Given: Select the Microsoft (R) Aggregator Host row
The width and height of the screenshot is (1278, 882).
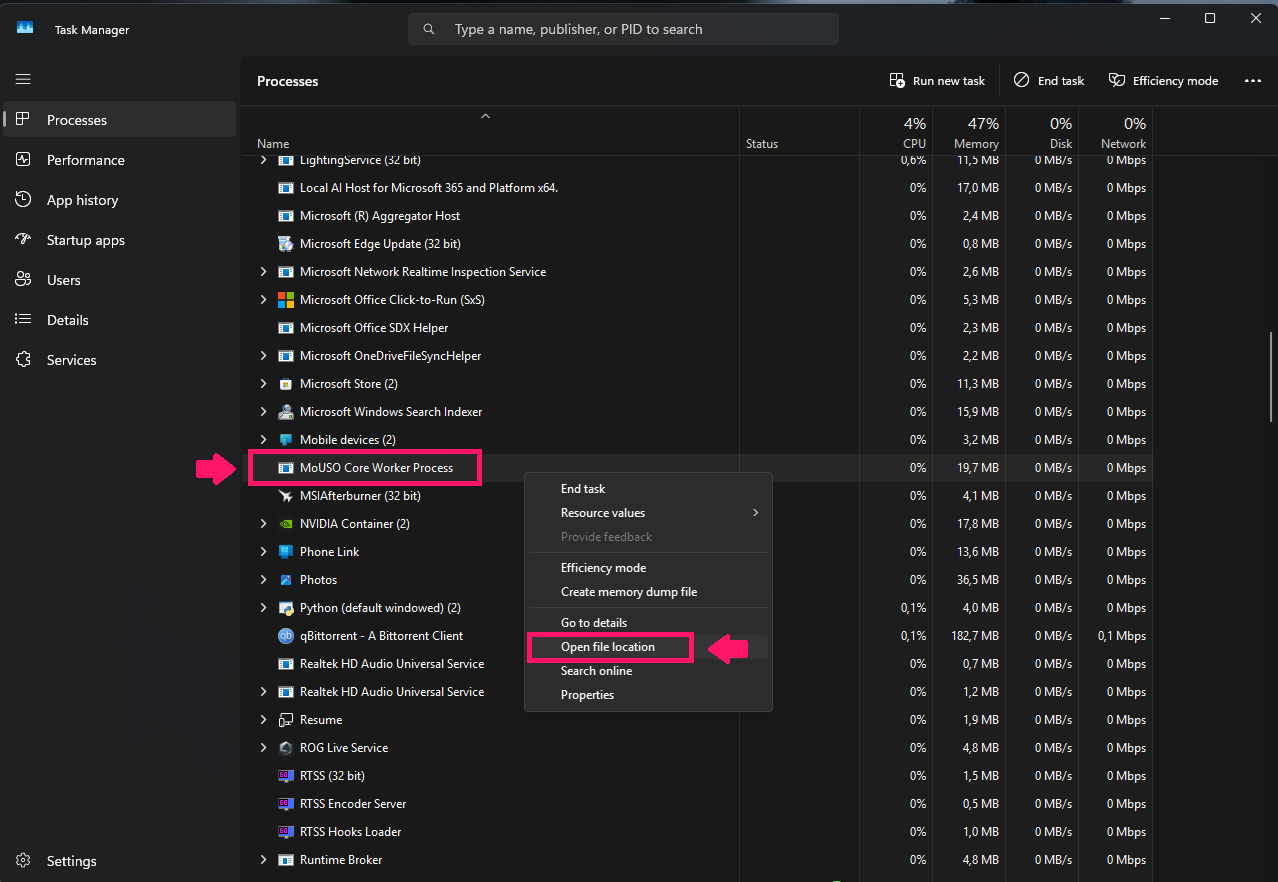Looking at the screenshot, I should pos(697,216).
